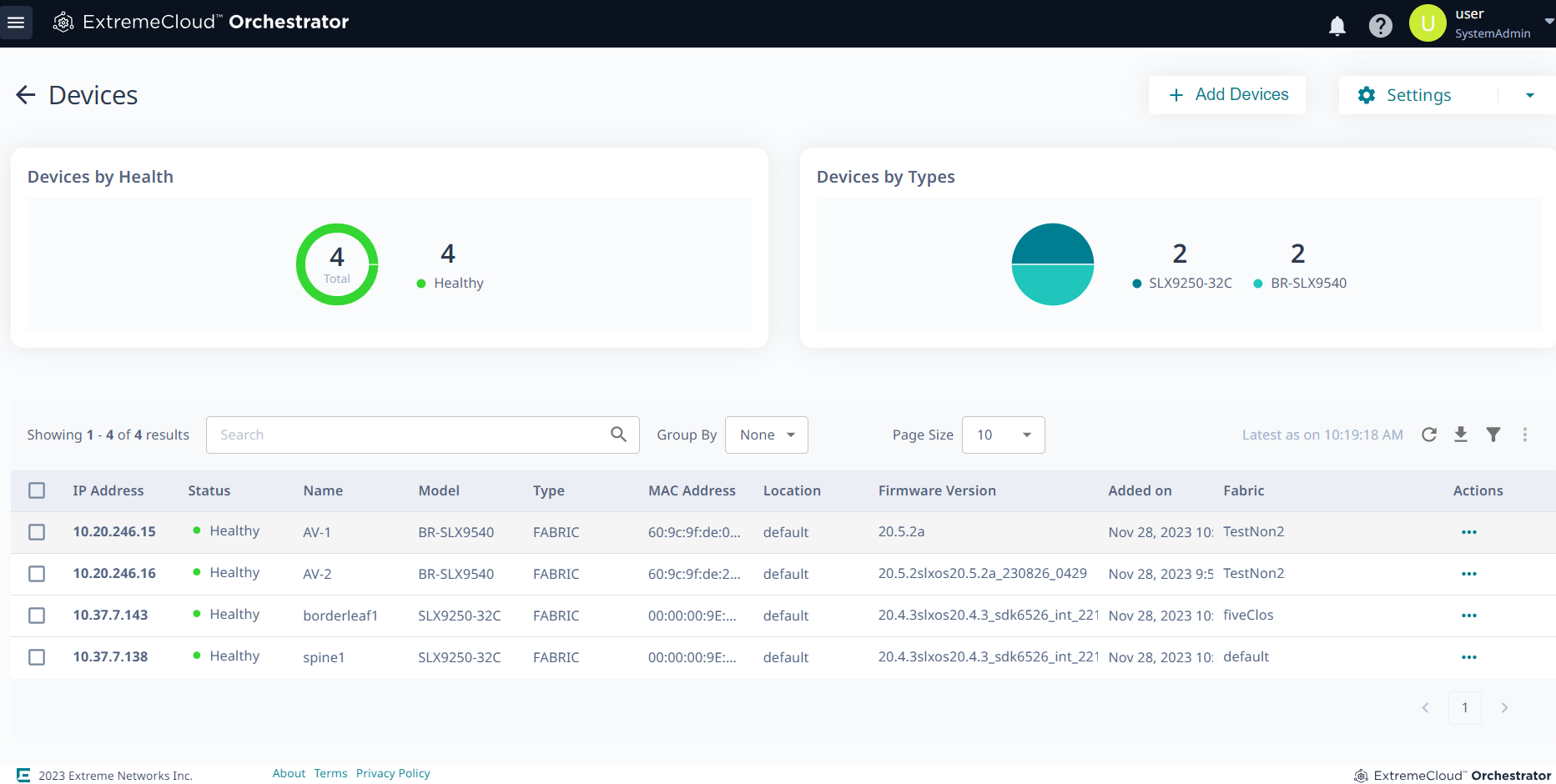Open the table filter icon

tap(1493, 435)
